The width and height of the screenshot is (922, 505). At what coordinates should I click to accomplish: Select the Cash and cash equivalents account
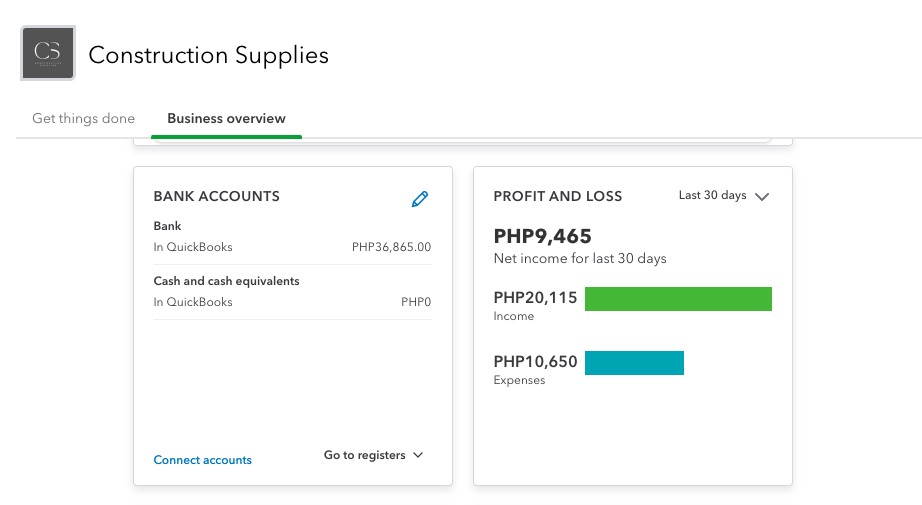pos(226,281)
